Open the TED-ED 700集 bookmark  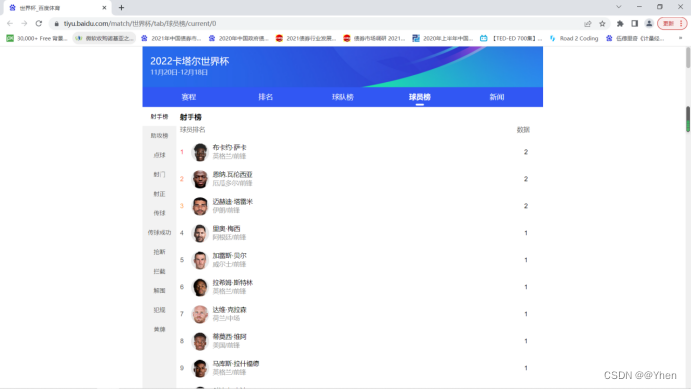(x=511, y=38)
